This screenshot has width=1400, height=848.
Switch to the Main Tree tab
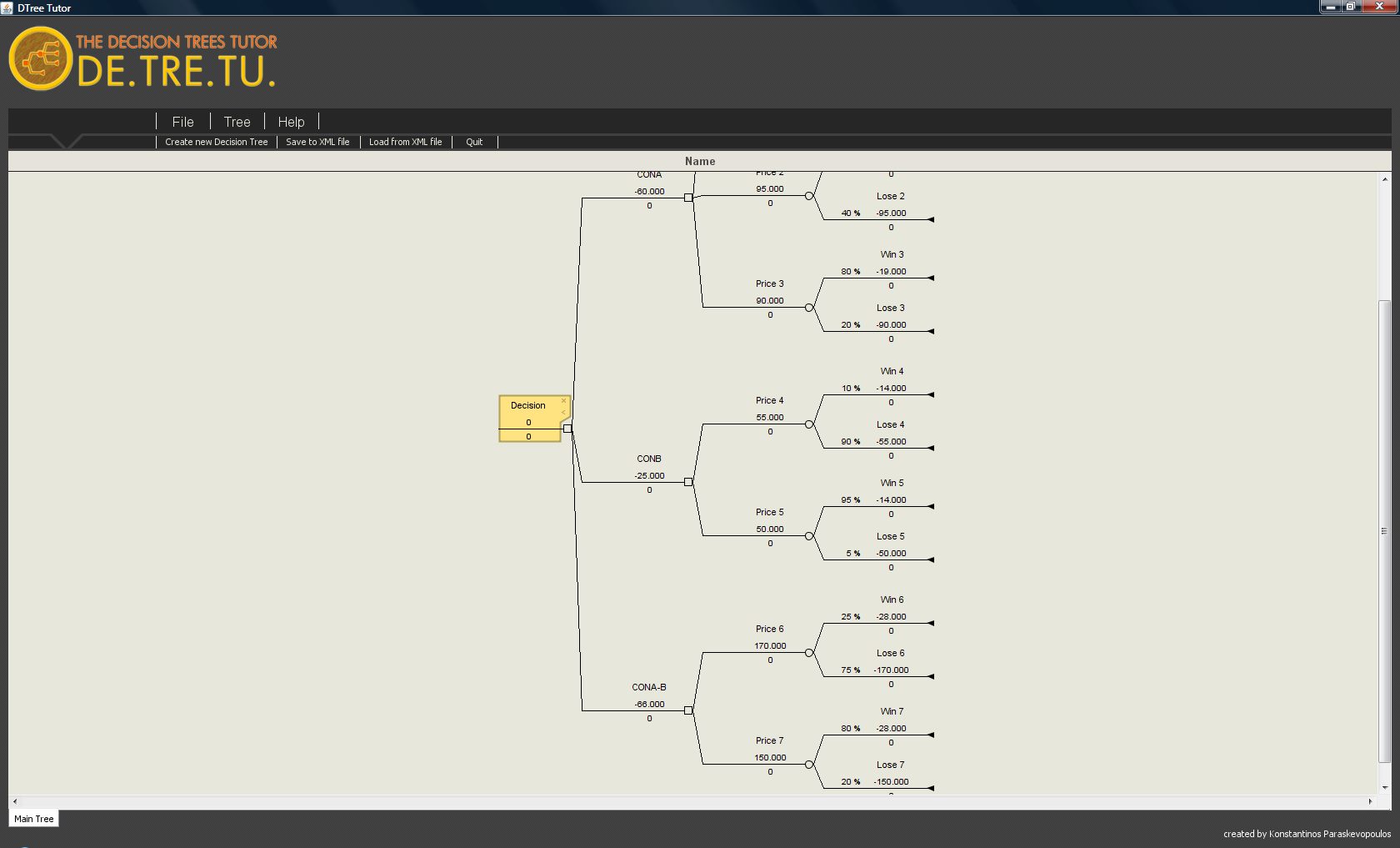pos(34,819)
